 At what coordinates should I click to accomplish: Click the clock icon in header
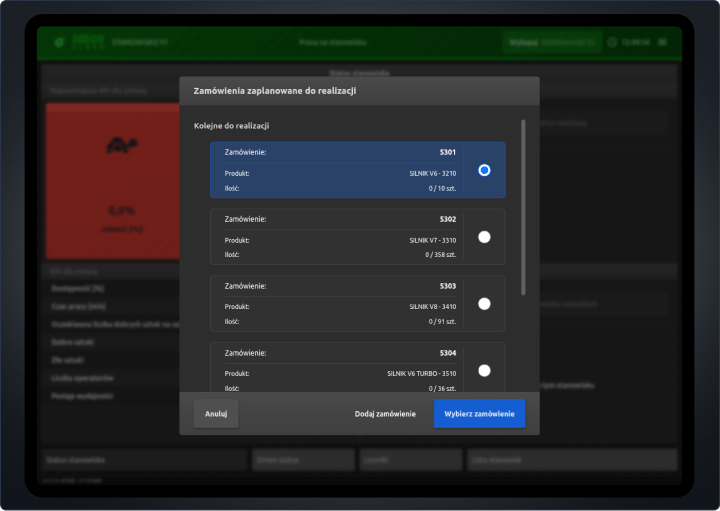[613, 43]
